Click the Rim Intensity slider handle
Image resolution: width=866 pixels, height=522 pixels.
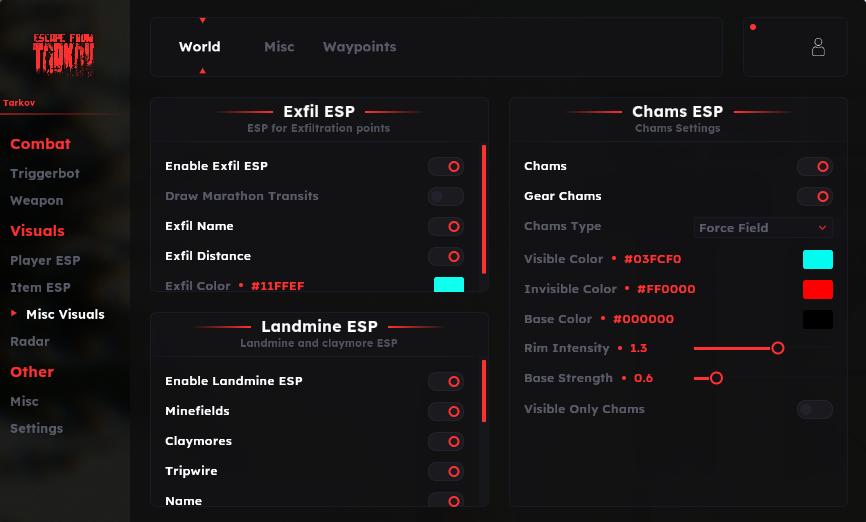(x=777, y=348)
